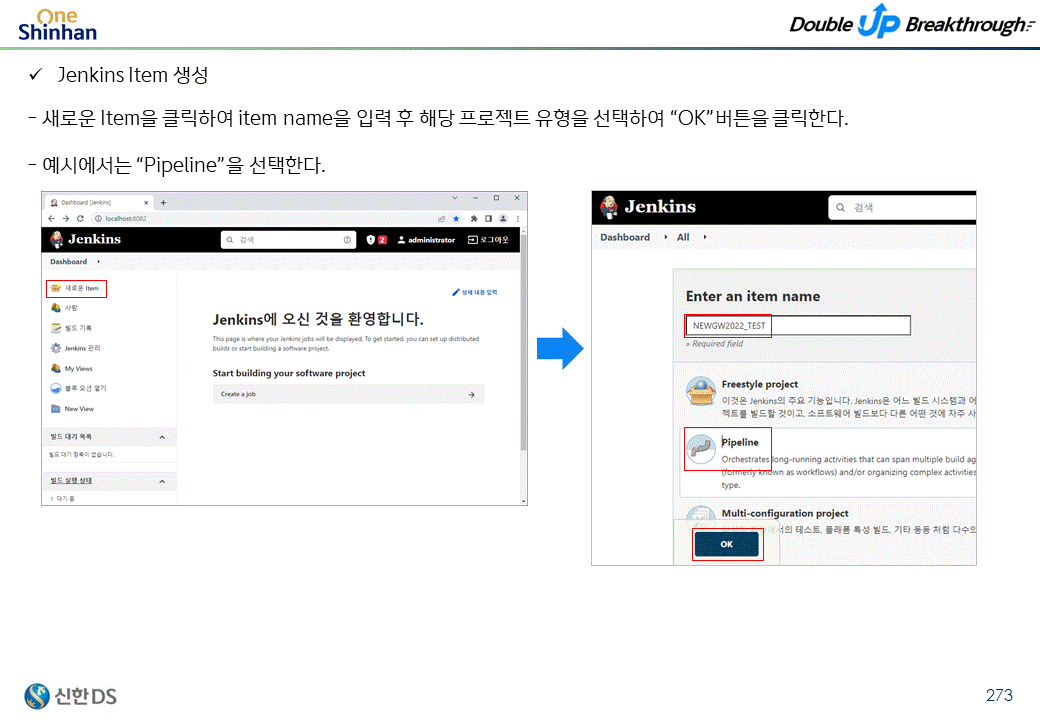Click the Pipeline title text
This screenshot has width=1040, height=720.
(740, 442)
